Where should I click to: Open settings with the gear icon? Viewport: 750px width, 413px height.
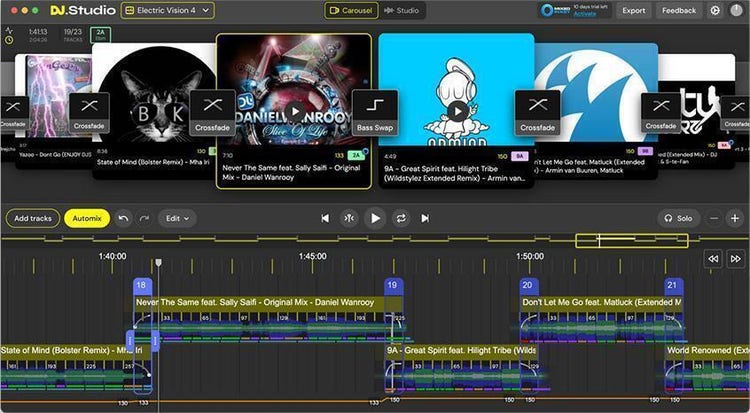[x=715, y=11]
